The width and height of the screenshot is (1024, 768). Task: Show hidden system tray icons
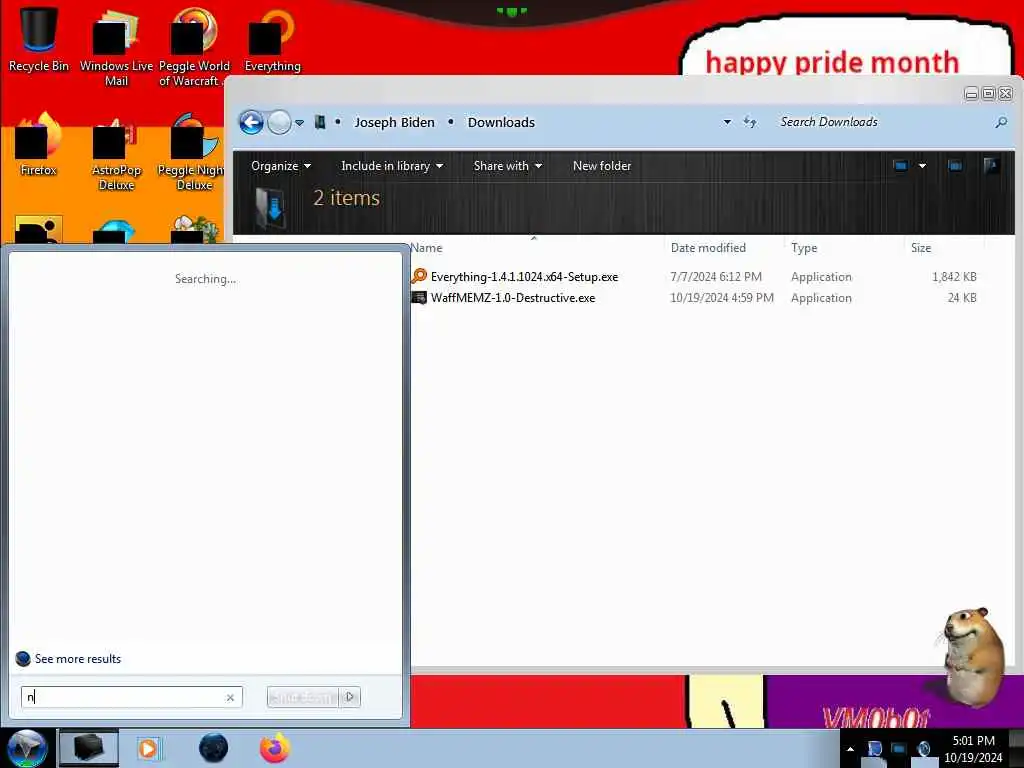coord(850,748)
